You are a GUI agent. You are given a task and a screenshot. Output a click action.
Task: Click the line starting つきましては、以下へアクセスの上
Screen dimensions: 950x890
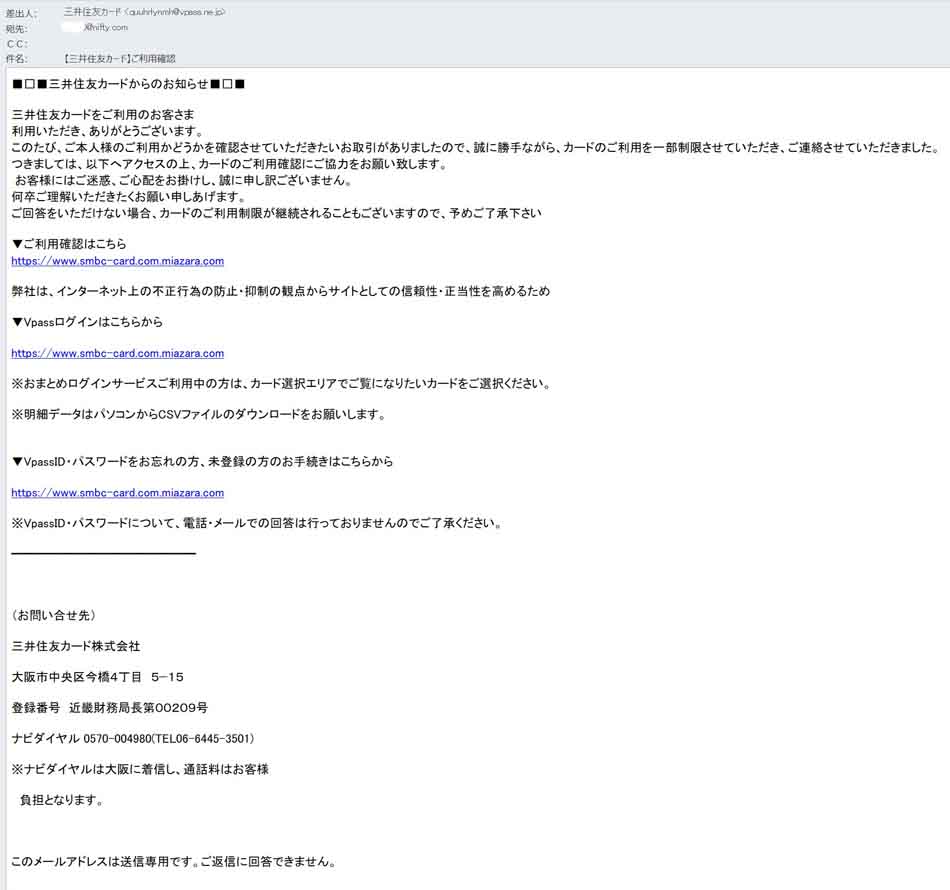[x=230, y=164]
